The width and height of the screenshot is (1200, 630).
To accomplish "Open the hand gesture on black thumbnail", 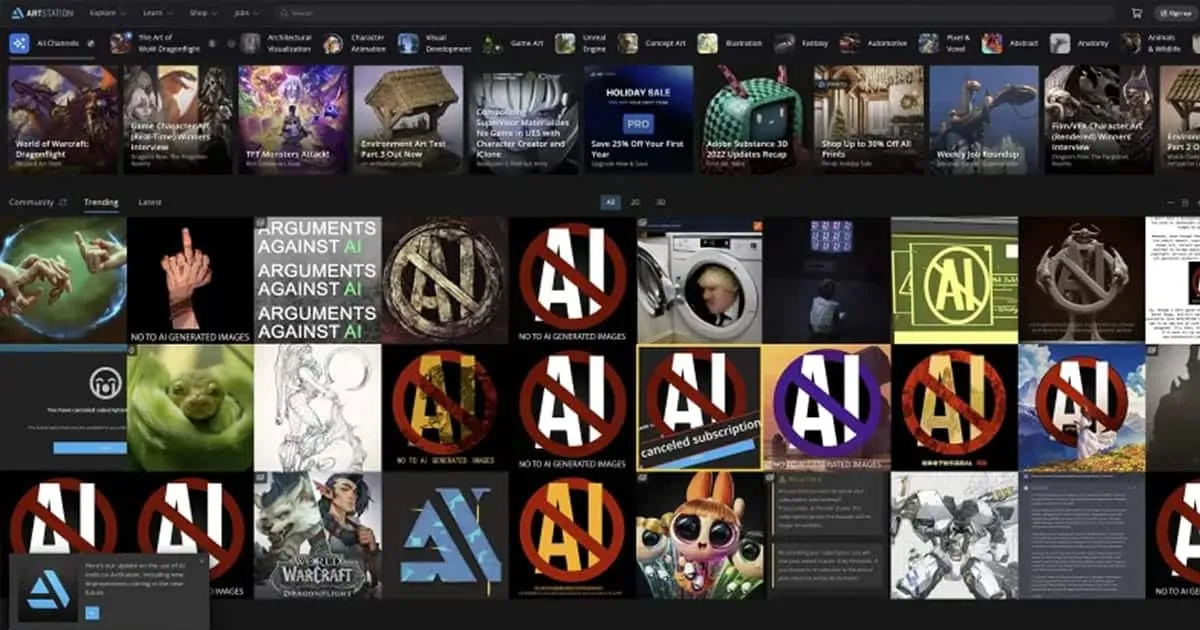I will [x=190, y=280].
